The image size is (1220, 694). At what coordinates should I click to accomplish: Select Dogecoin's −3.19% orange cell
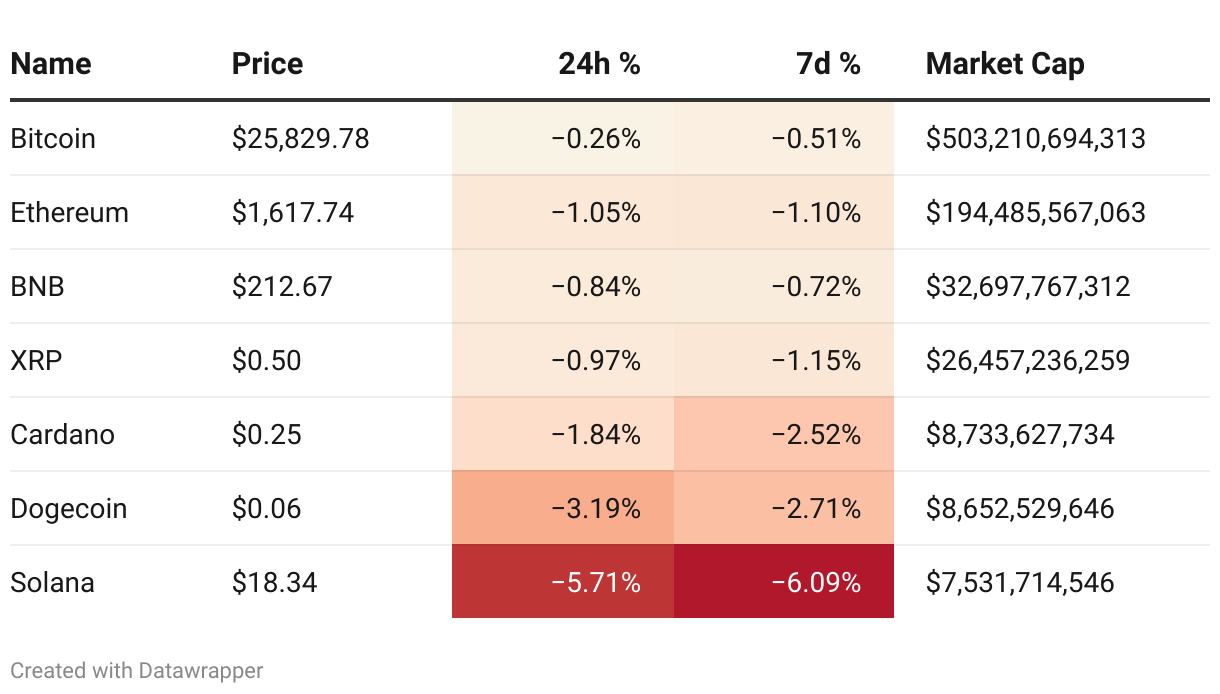[x=563, y=508]
